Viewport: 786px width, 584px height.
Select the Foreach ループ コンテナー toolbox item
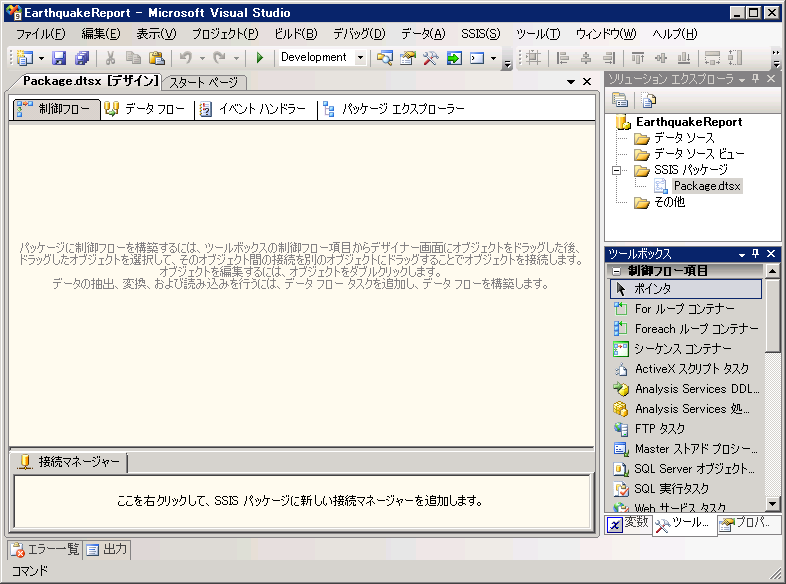pos(686,329)
